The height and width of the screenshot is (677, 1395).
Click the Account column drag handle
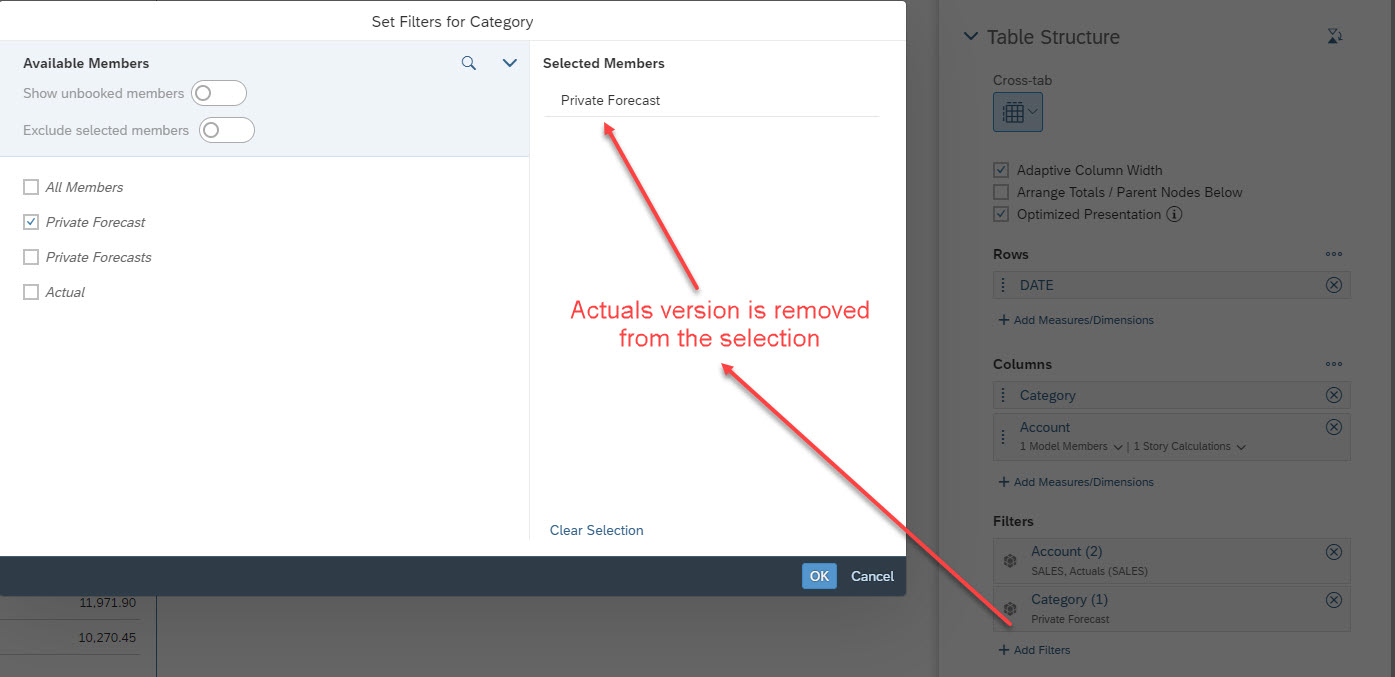tap(1003, 437)
